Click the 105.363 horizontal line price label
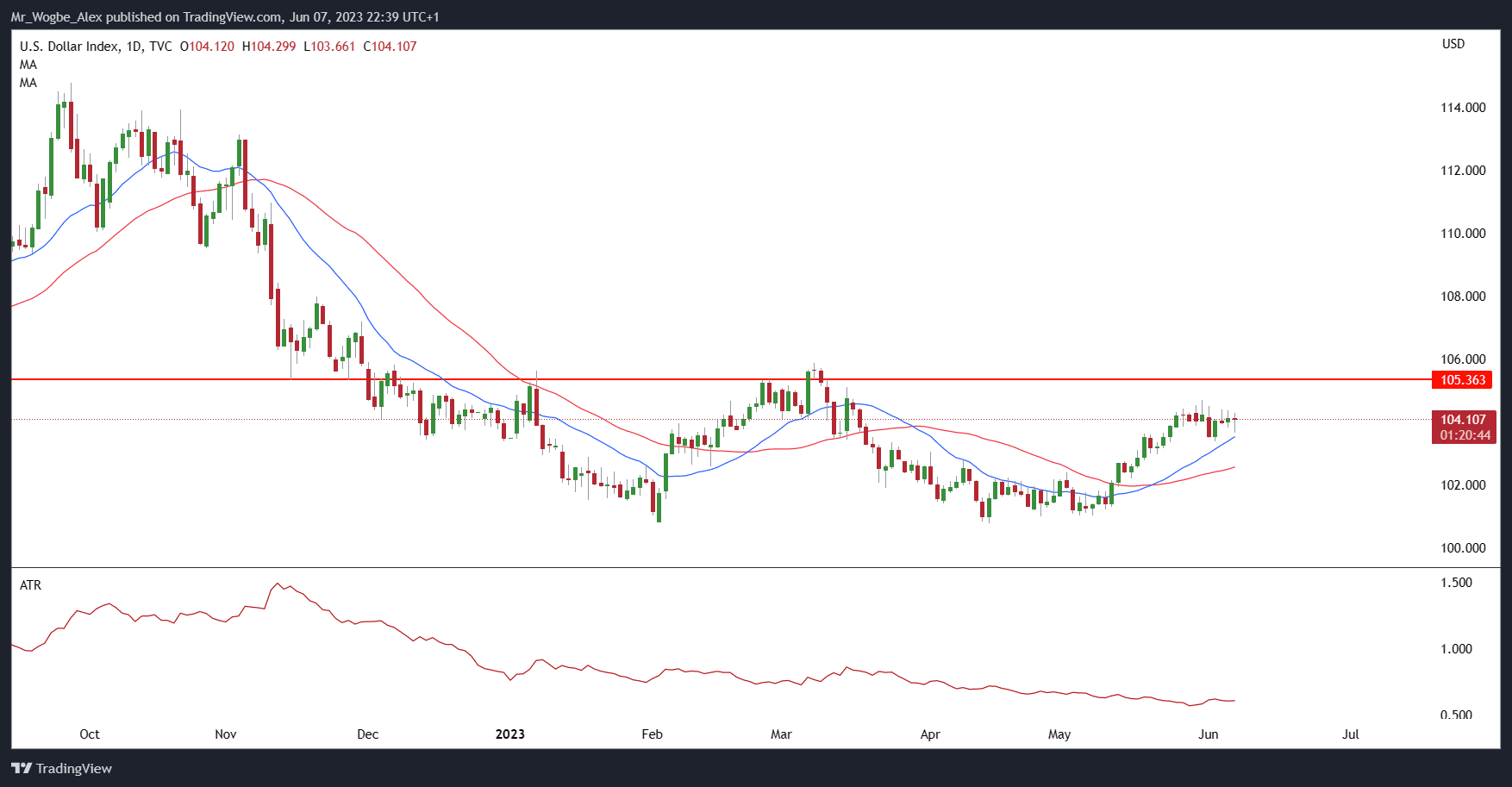This screenshot has height=787, width=1512. coord(1462,380)
